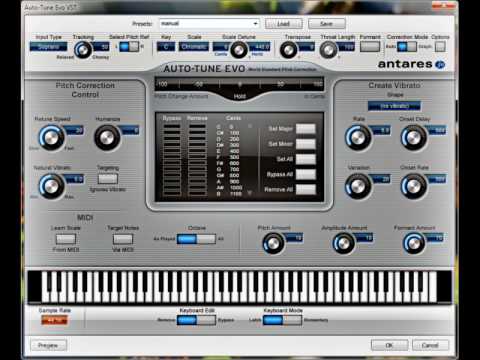Confirm with the OK button
Image resolution: width=480 pixels, height=360 pixels.
(389, 345)
